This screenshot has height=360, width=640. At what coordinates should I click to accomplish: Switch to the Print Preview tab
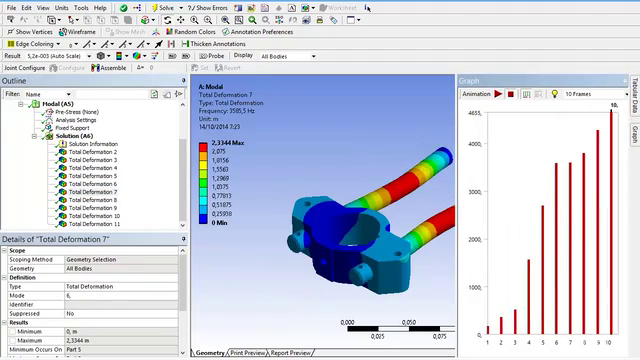pyautogui.click(x=247, y=353)
